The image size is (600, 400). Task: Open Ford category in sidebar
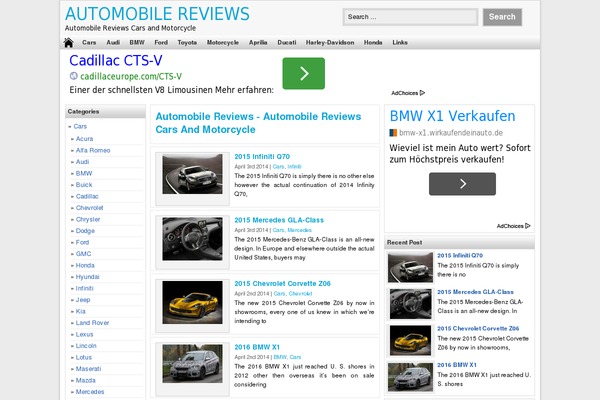pyautogui.click(x=82, y=242)
